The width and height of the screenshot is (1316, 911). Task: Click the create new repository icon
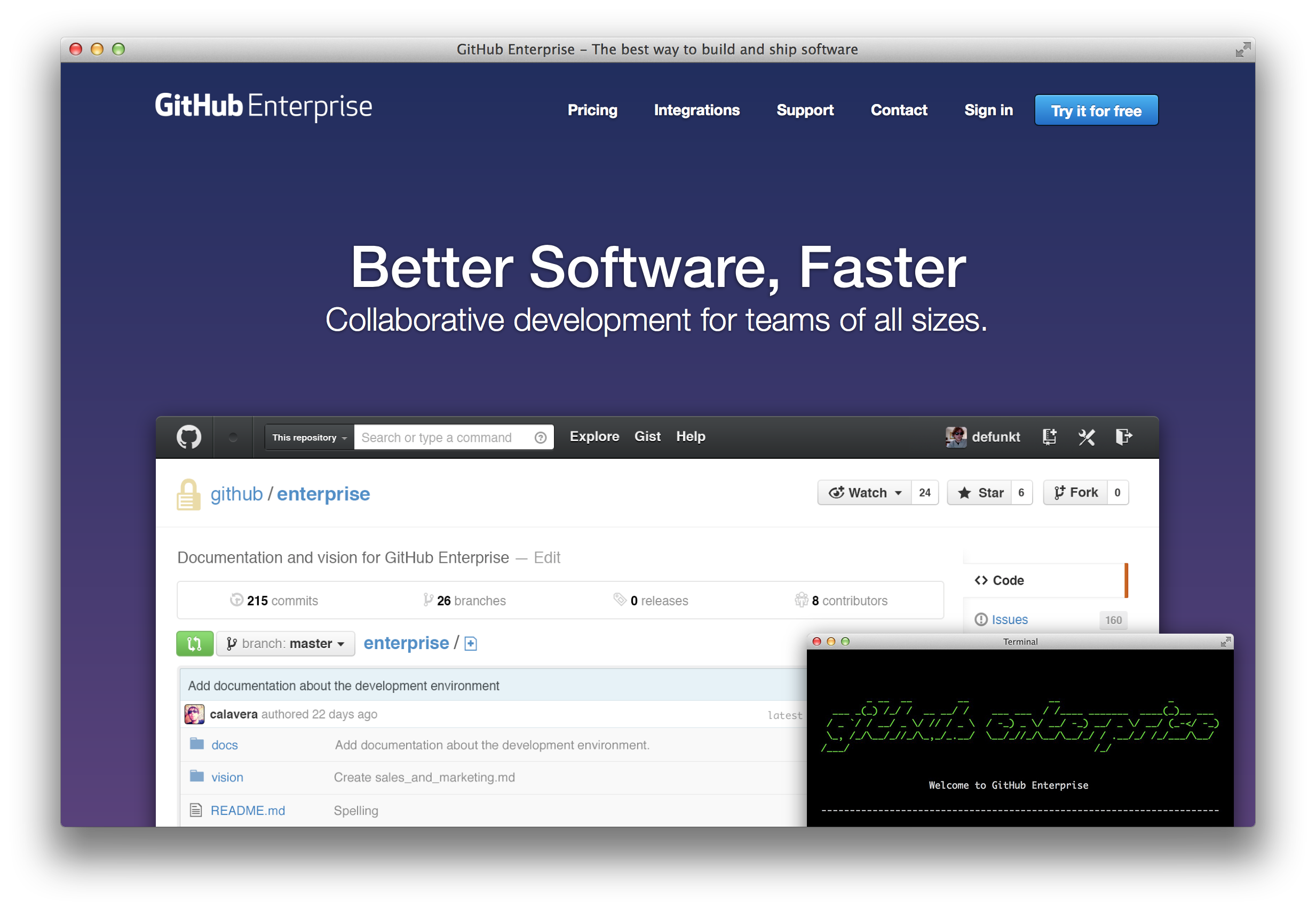1049,437
